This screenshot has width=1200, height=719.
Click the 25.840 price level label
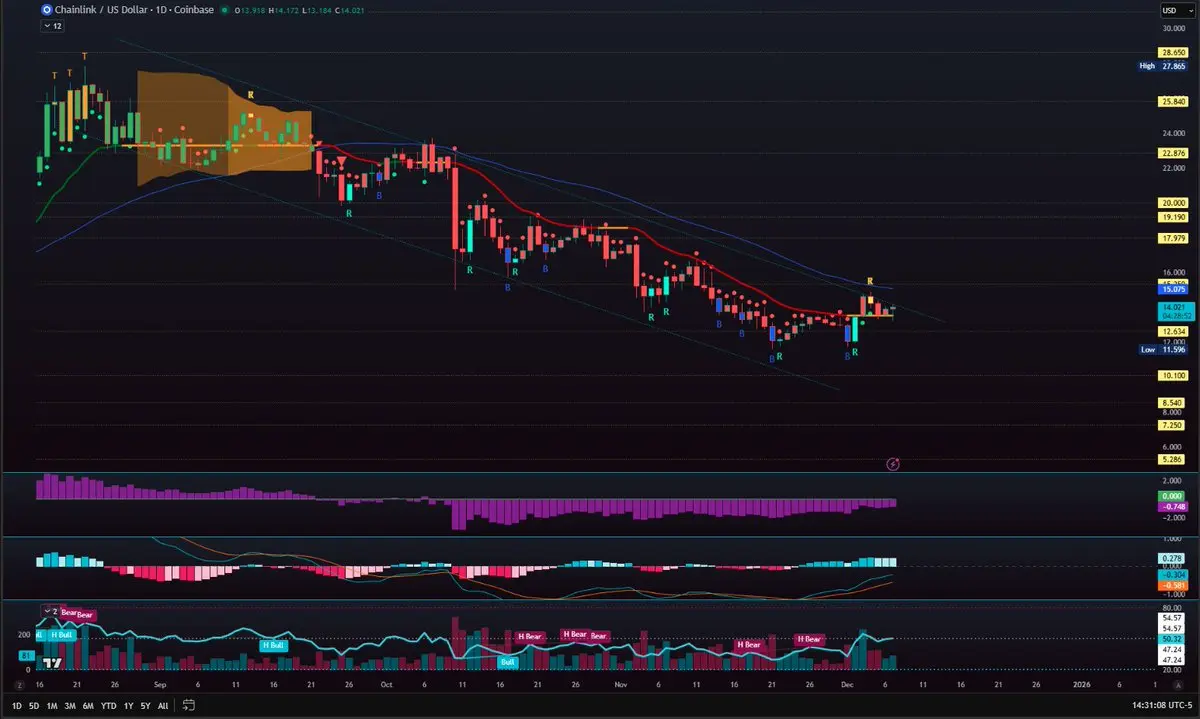pos(1172,101)
